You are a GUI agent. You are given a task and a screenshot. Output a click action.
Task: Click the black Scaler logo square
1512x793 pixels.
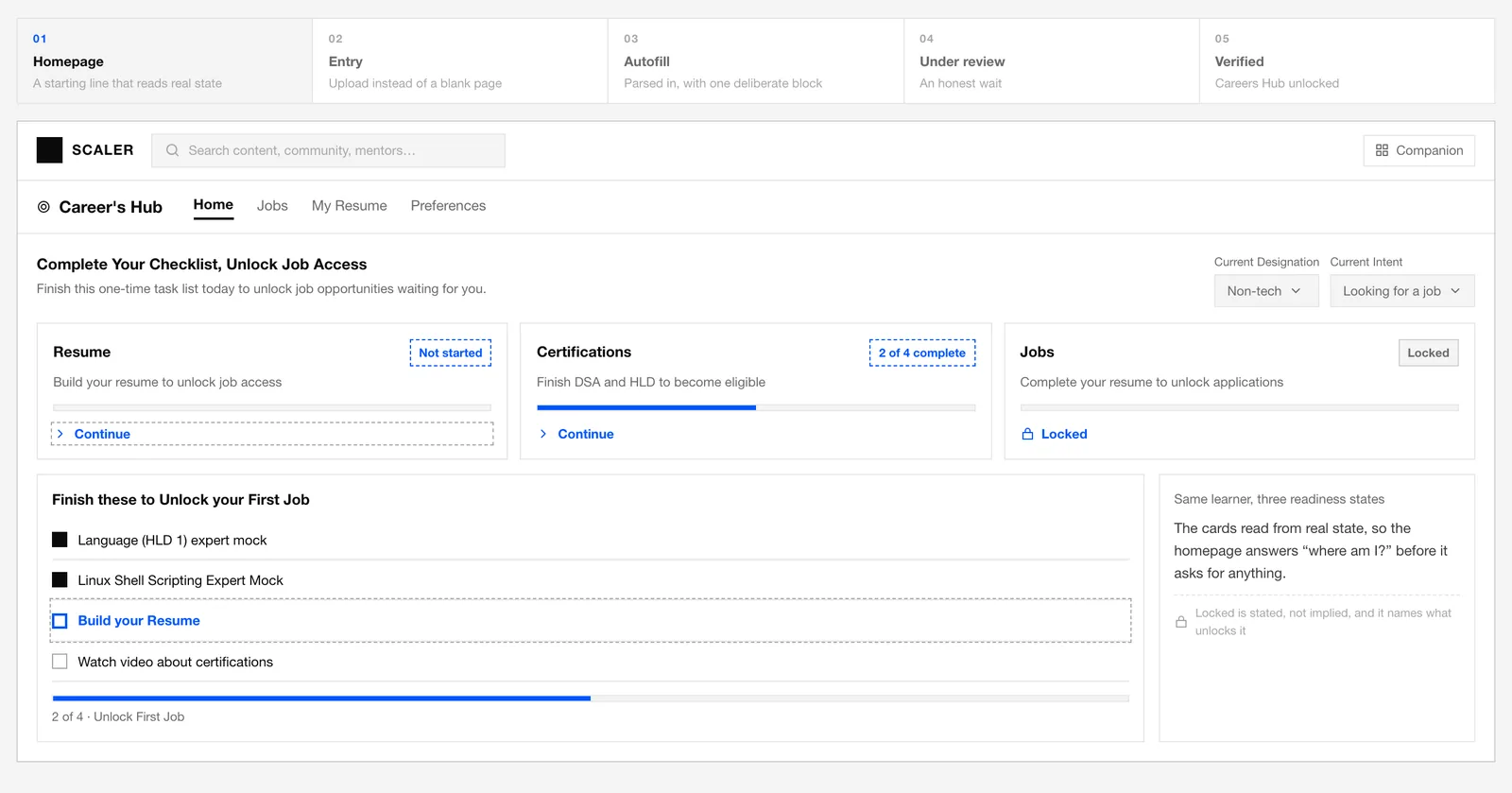tap(49, 150)
